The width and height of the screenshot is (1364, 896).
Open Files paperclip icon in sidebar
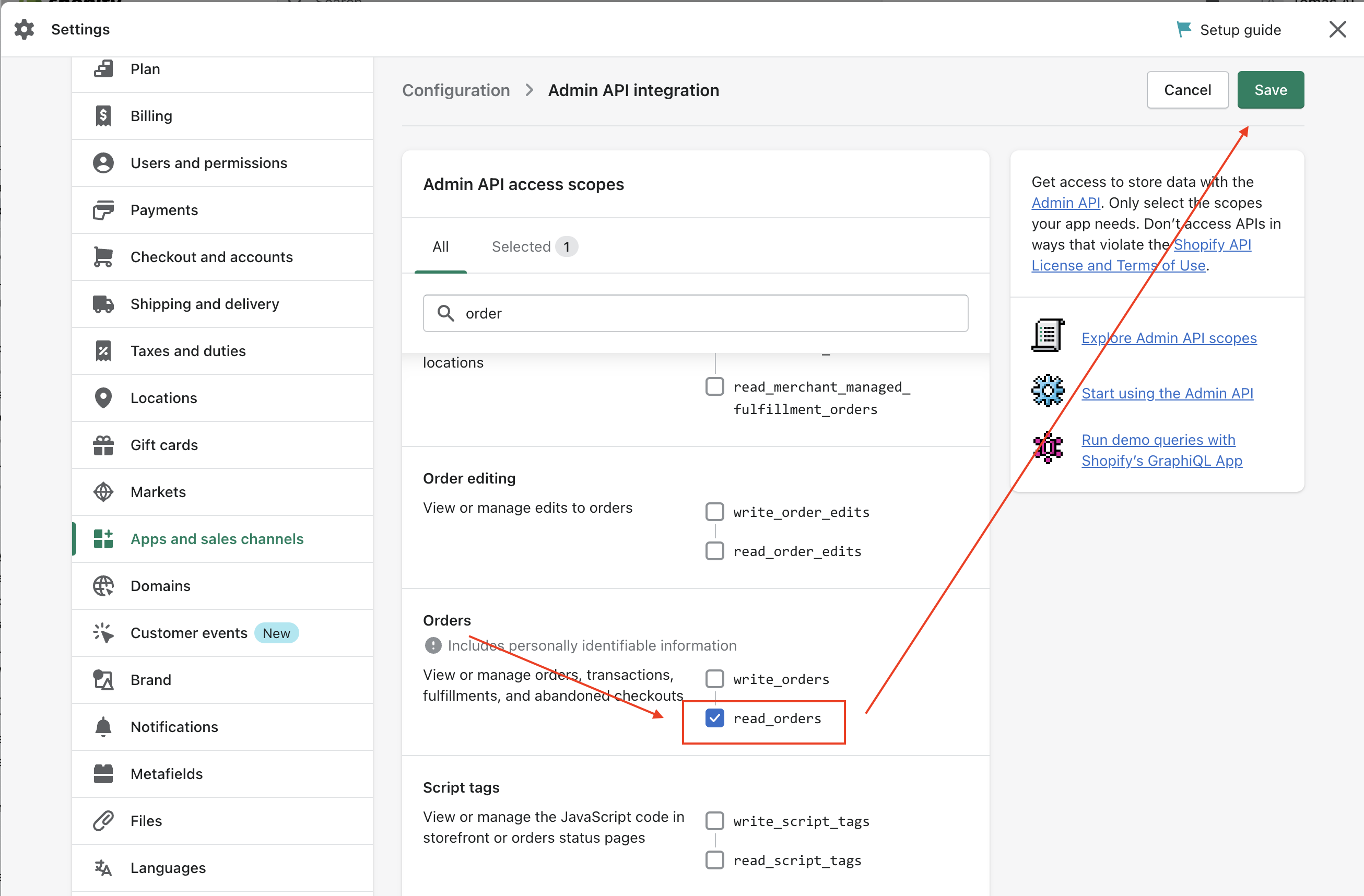103,821
